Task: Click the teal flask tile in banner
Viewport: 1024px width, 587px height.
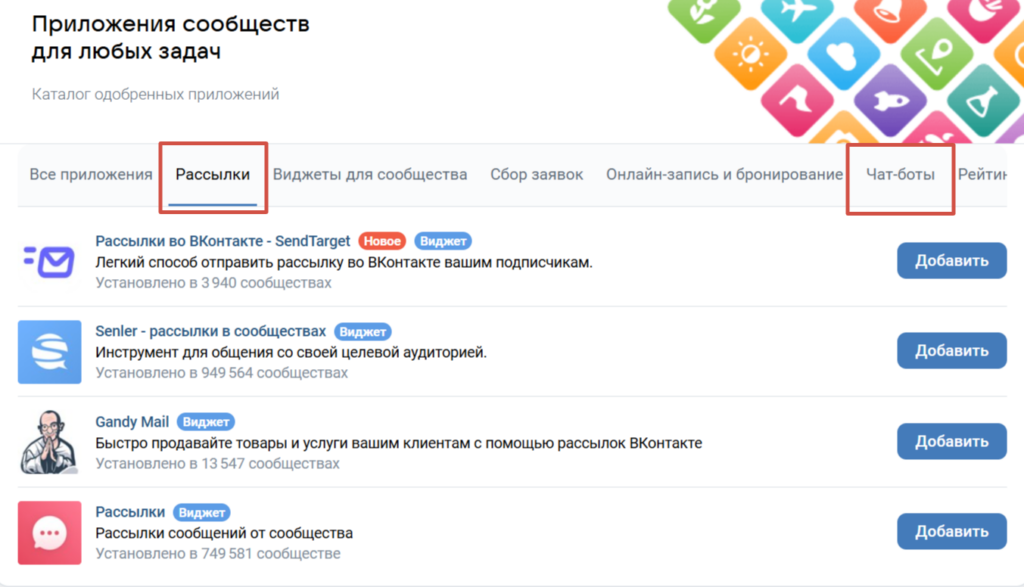Action: click(x=983, y=101)
